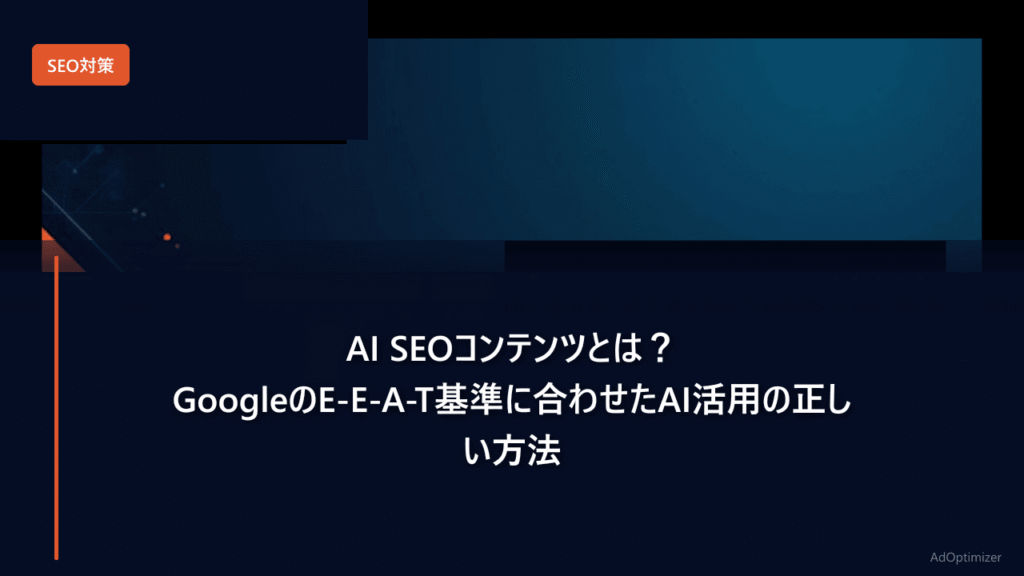Click the dark rectangle under banner right
Viewport: 1024px width, 576px height.
[x=725, y=256]
